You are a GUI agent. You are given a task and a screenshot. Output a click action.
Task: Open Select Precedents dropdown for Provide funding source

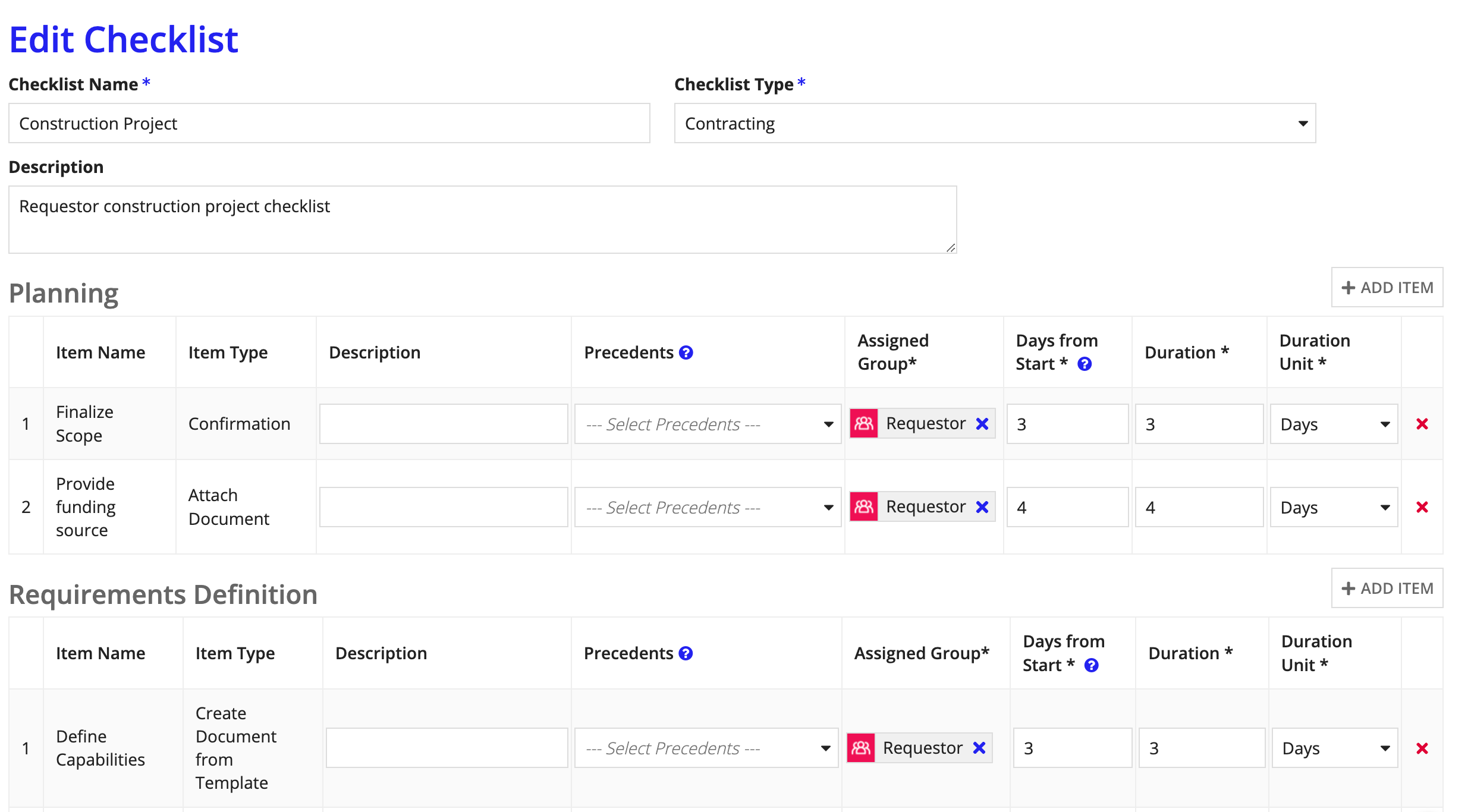708,507
